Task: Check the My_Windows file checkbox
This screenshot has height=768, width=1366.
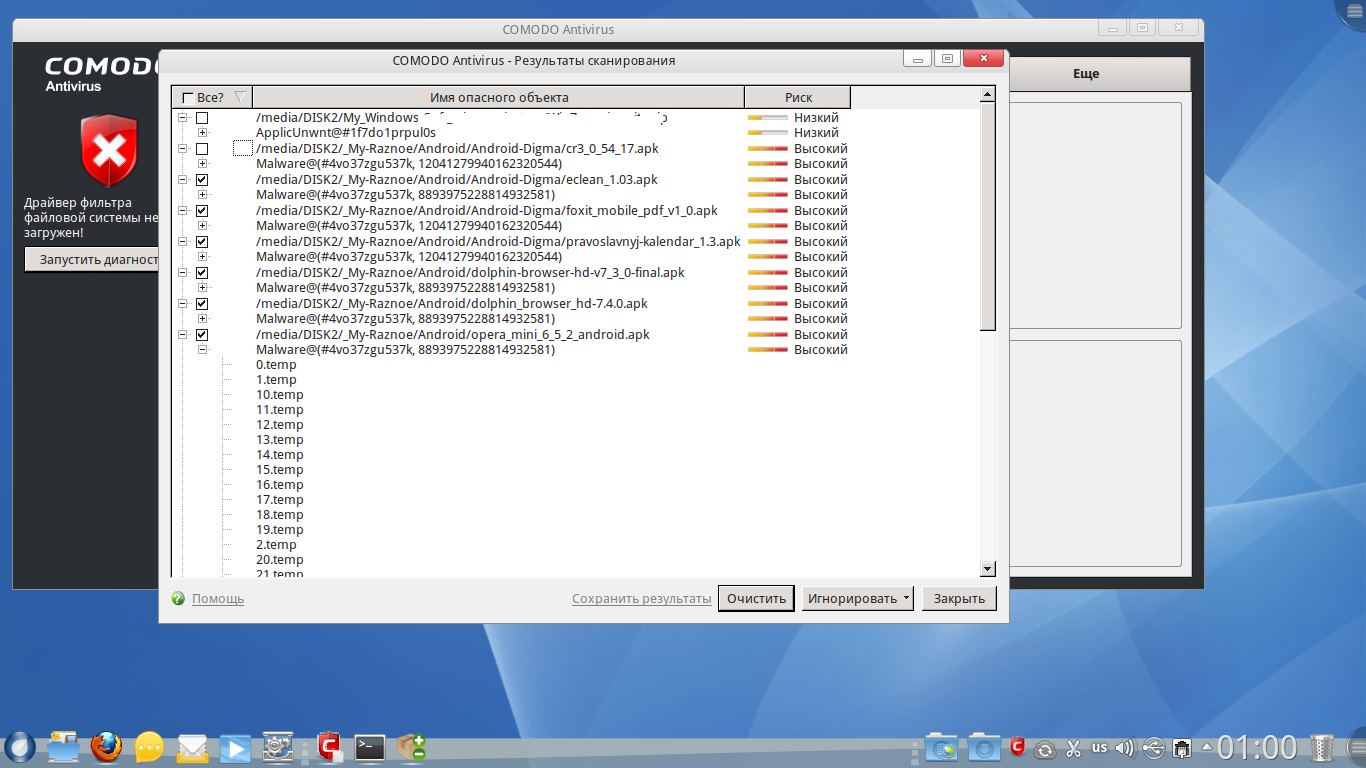Action: coord(202,118)
